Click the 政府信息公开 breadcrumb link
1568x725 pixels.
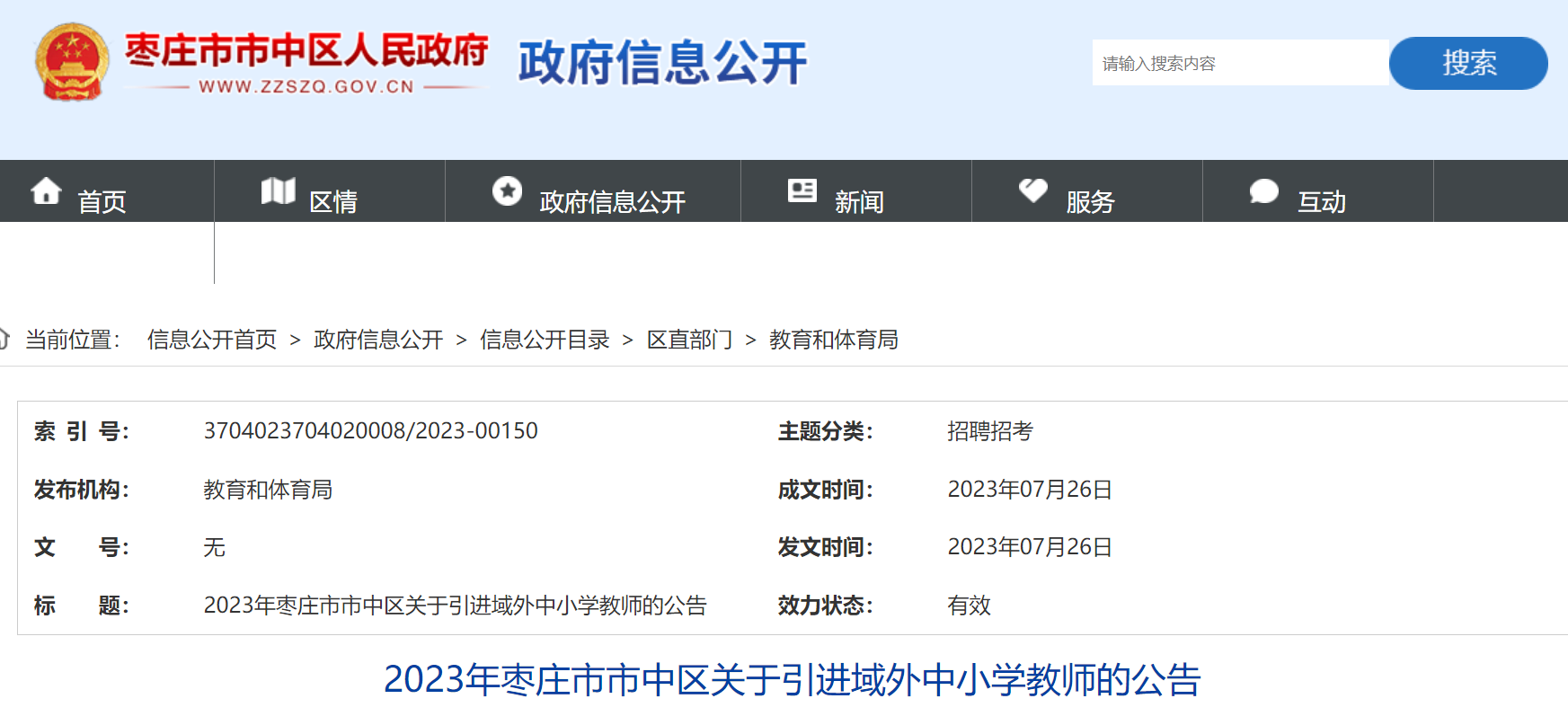pyautogui.click(x=378, y=340)
